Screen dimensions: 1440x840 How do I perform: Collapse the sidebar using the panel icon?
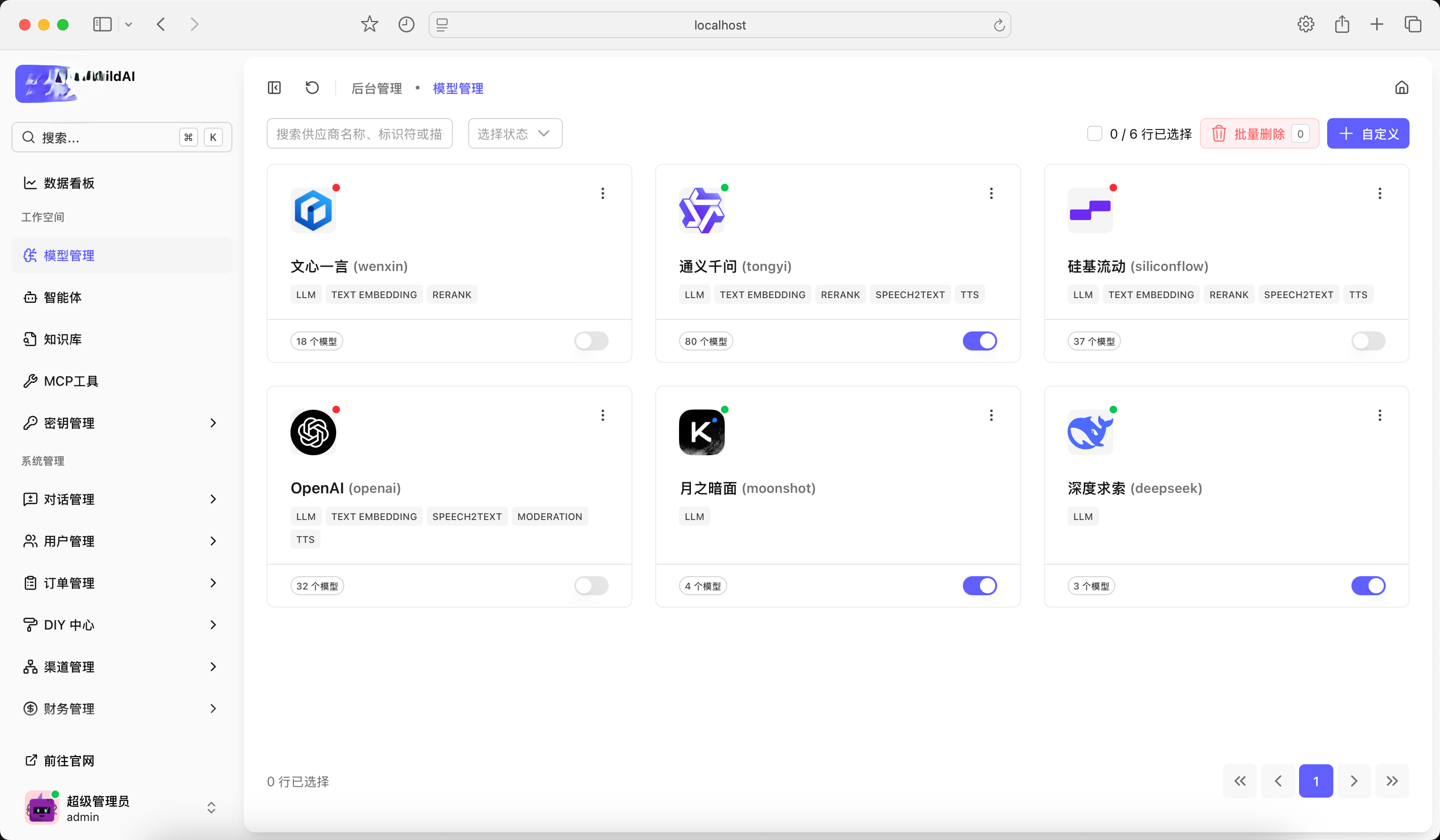(x=274, y=88)
